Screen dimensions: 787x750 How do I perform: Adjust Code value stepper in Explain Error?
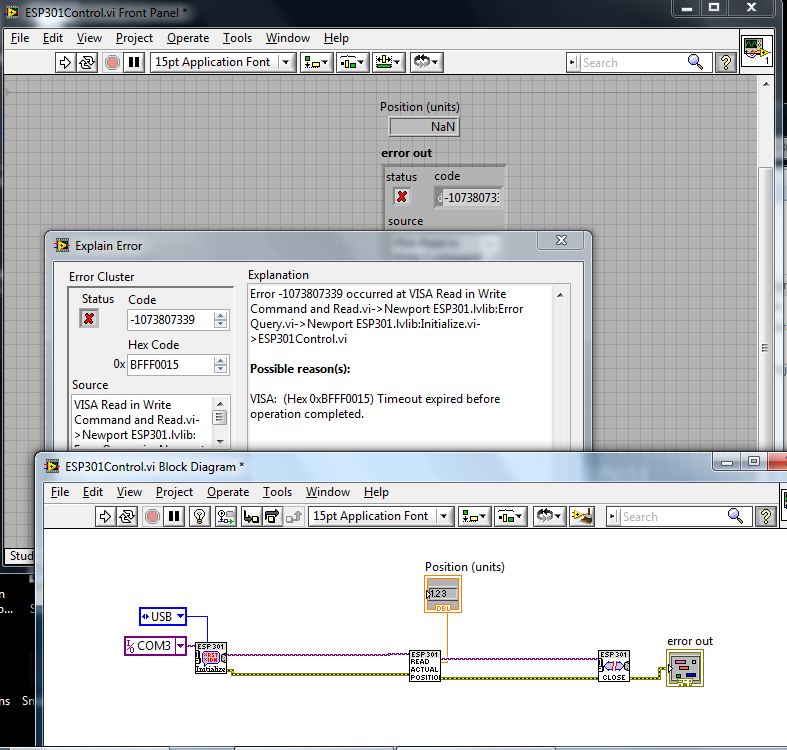(x=220, y=320)
